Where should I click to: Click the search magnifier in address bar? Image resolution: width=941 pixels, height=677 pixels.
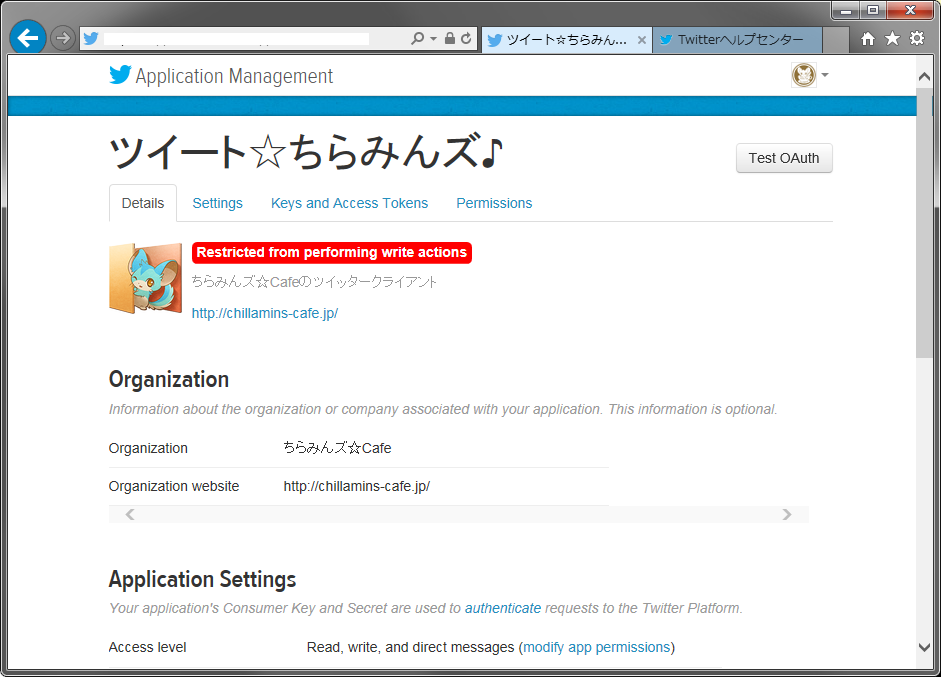[x=417, y=38]
